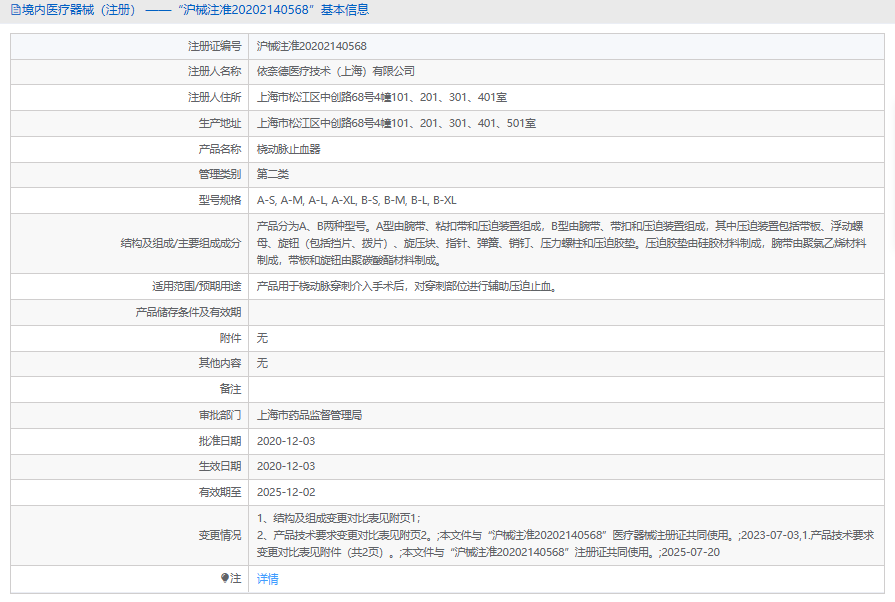
Task: Click the model specification list A-S, A-M, A-L
Action: (x=356, y=200)
